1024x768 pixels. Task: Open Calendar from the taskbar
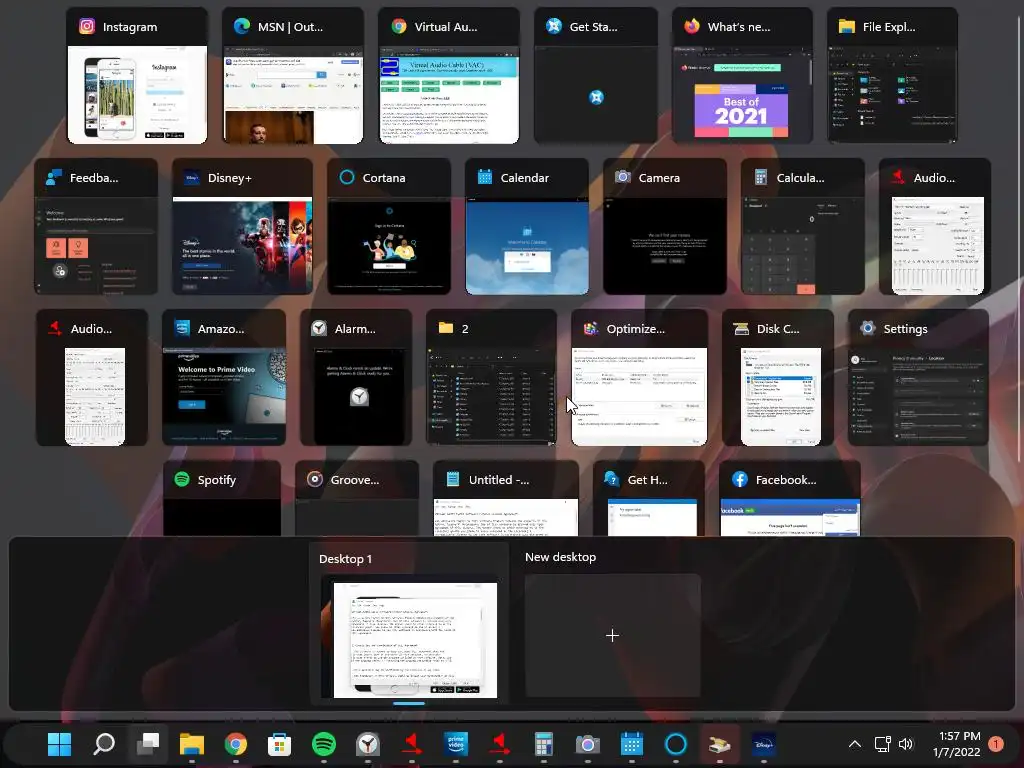[632, 744]
